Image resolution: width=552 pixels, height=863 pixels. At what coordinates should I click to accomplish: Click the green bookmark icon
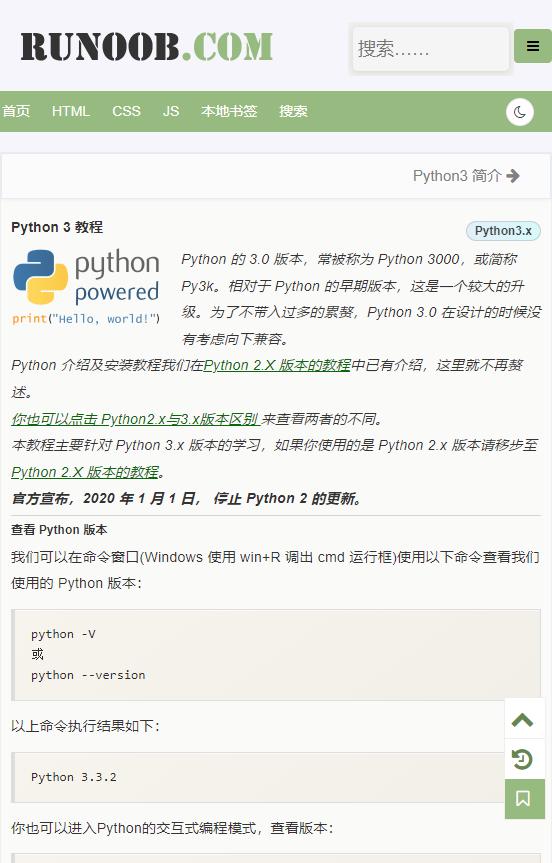click(x=524, y=799)
